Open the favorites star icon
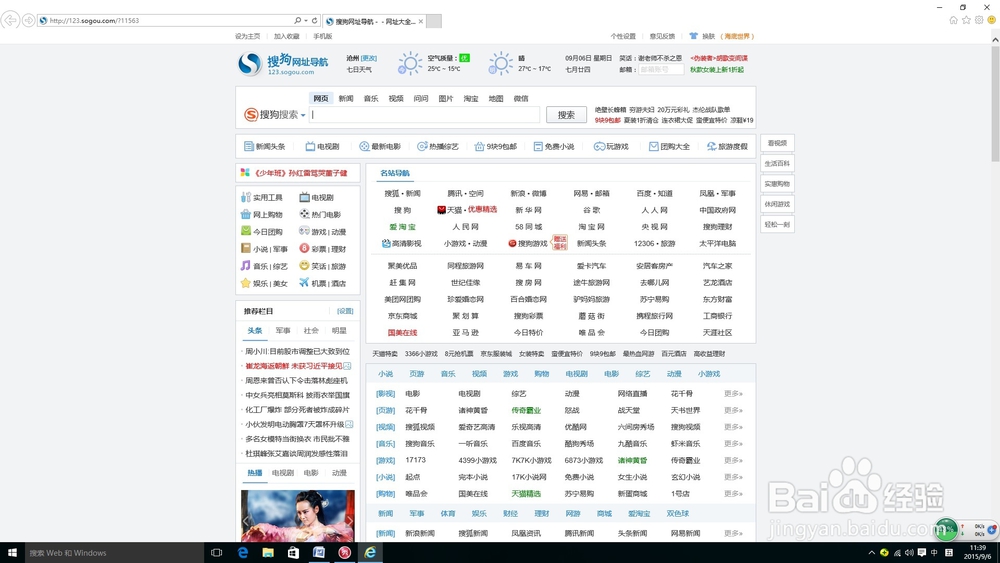The image size is (1000, 563). pyautogui.click(x=966, y=20)
